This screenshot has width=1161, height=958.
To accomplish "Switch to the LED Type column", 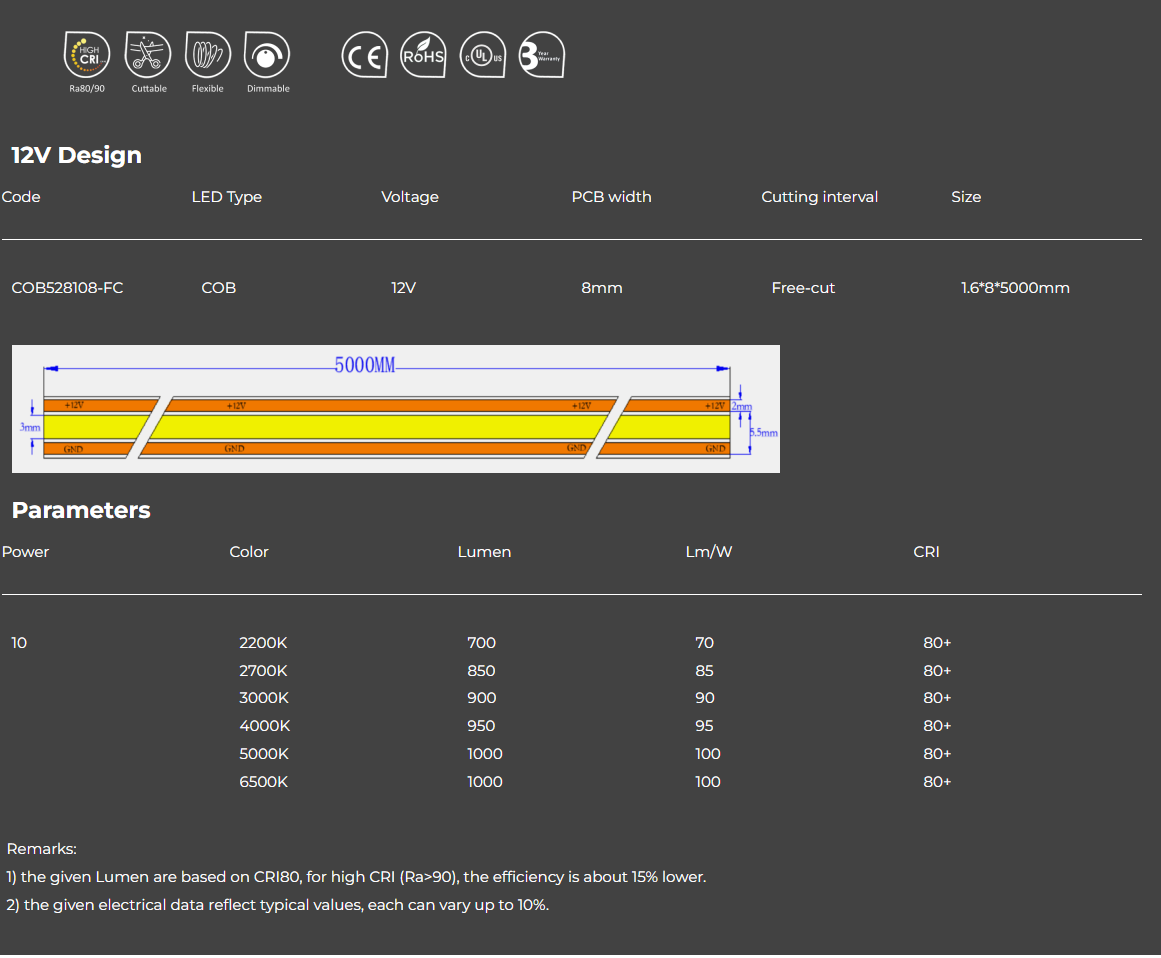I will click(227, 197).
